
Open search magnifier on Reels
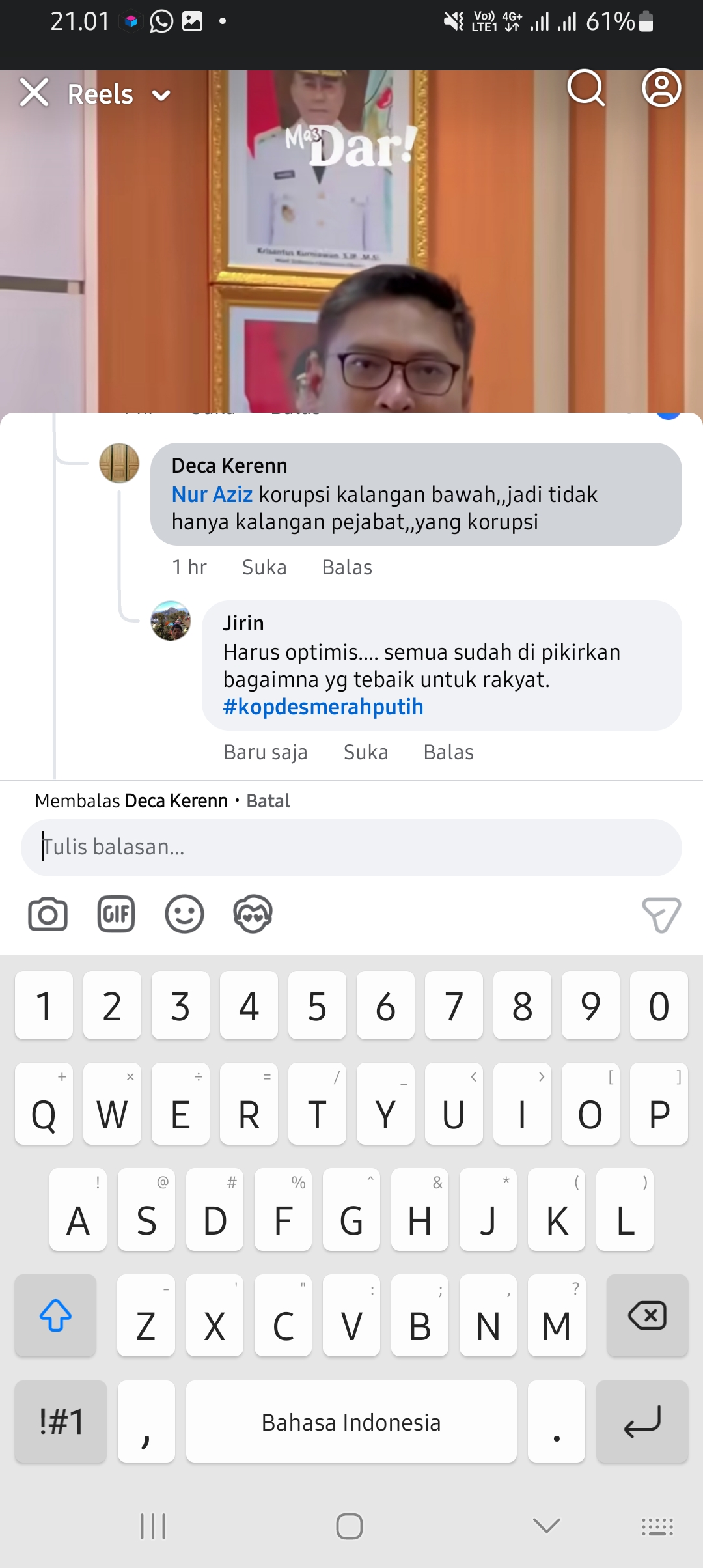[x=586, y=88]
